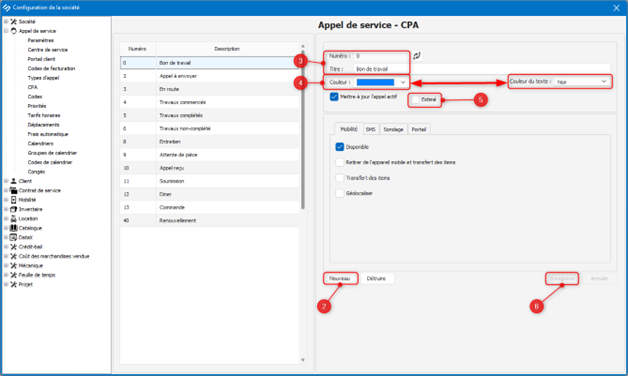The image size is (628, 376).
Task: Click the app logo in title bar
Action: pyautogui.click(x=6, y=8)
